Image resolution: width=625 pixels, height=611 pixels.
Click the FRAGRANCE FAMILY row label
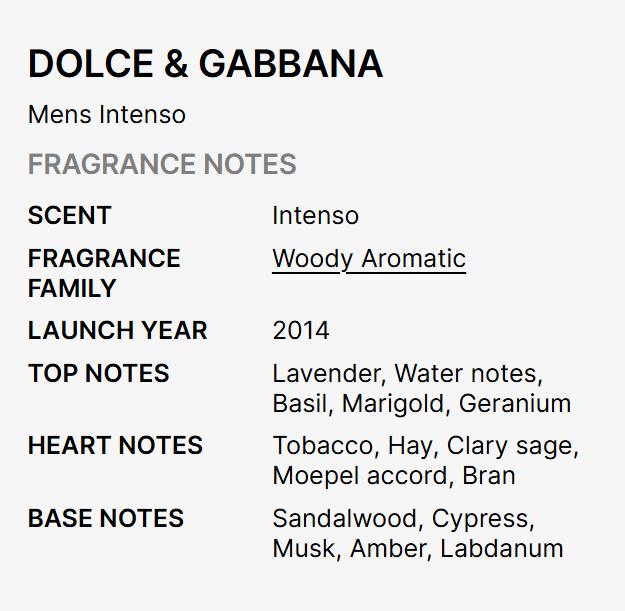(x=104, y=273)
